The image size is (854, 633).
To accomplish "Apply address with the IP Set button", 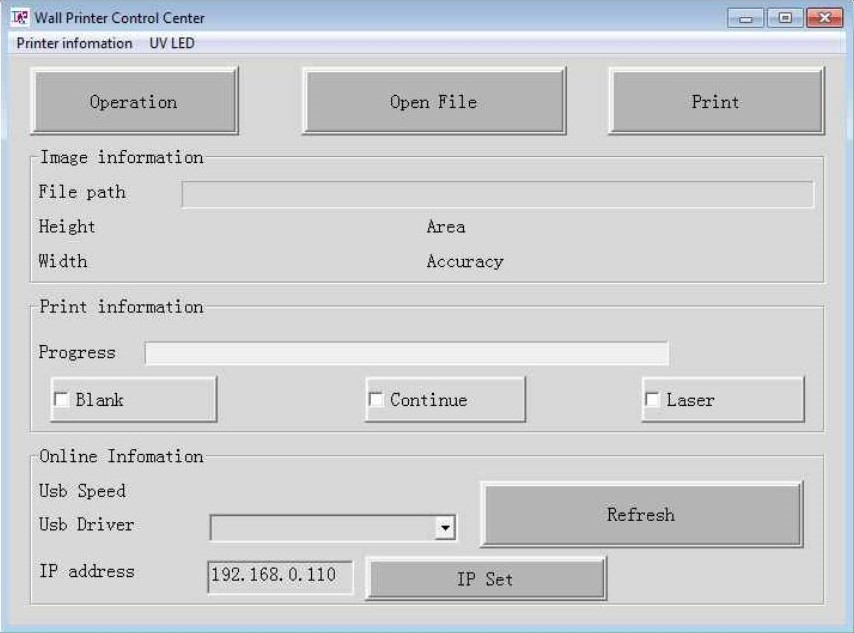I will (485, 579).
